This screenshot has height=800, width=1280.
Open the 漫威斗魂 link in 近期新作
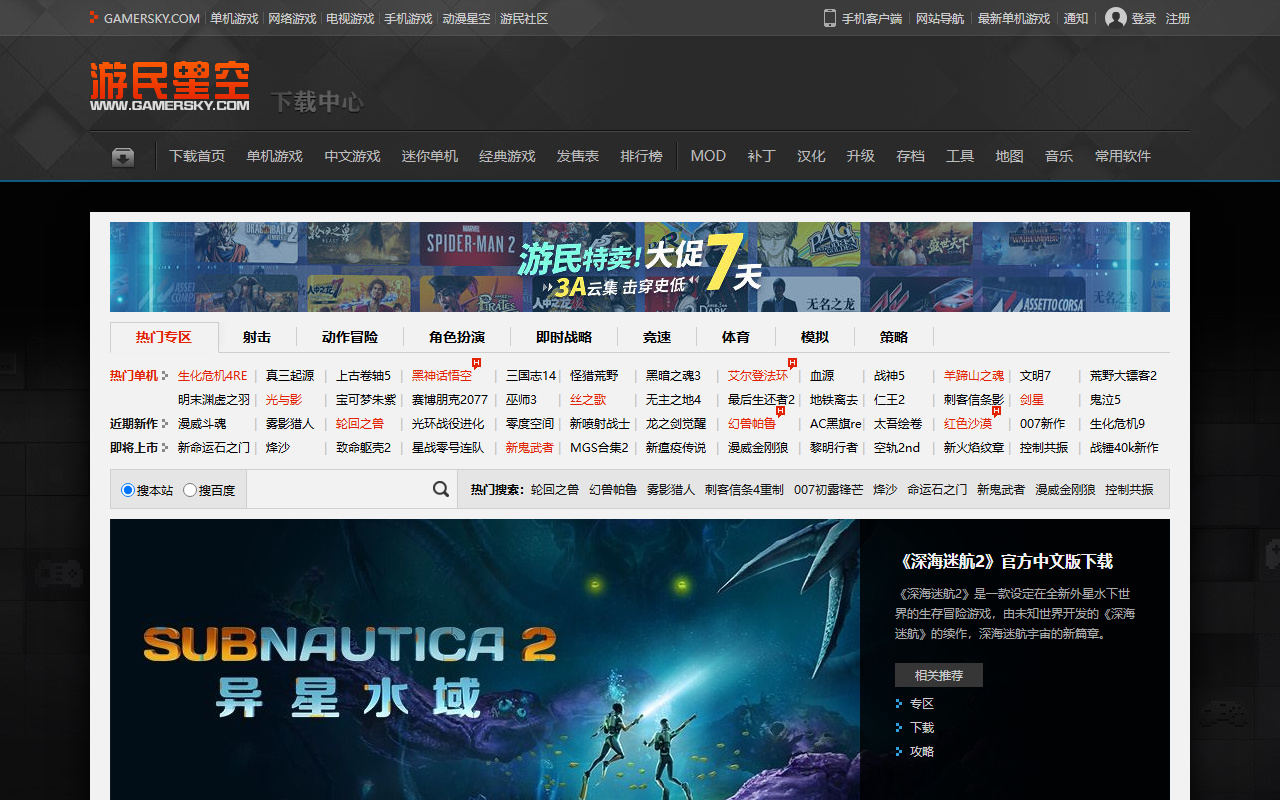tap(202, 424)
